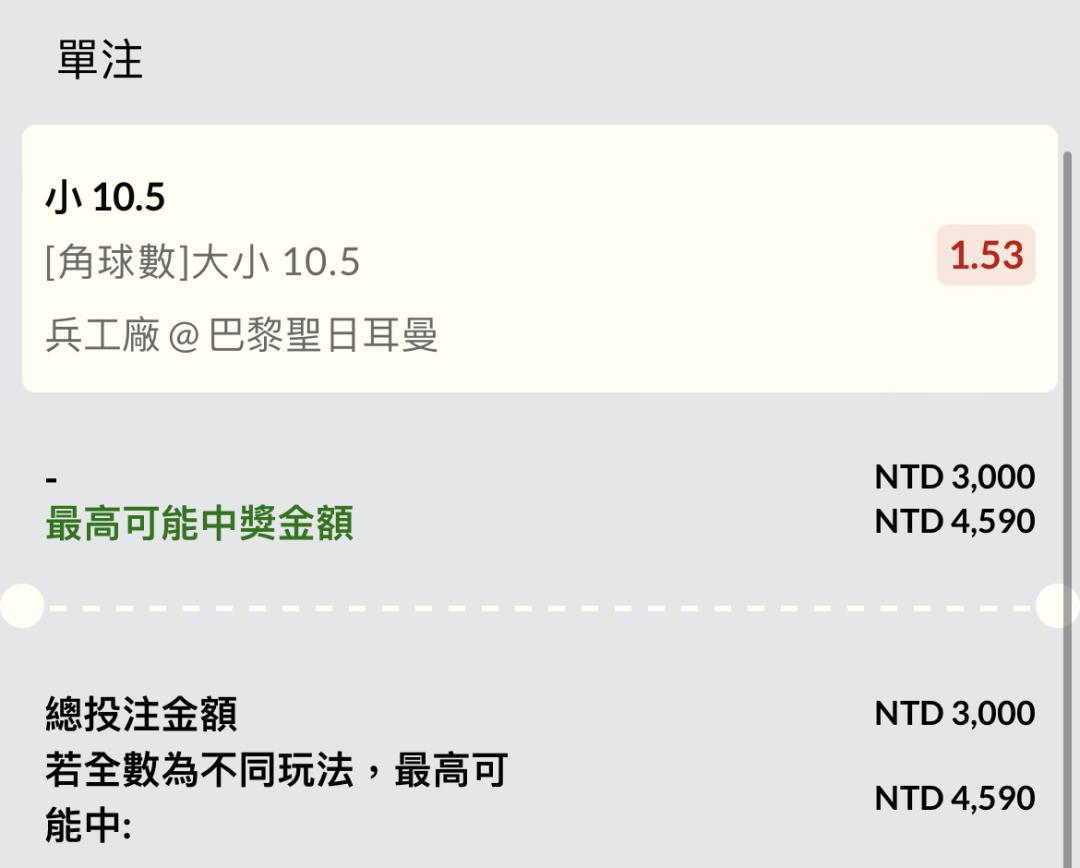Click the bottom NTD 4,590 maximum win amount

(x=955, y=798)
